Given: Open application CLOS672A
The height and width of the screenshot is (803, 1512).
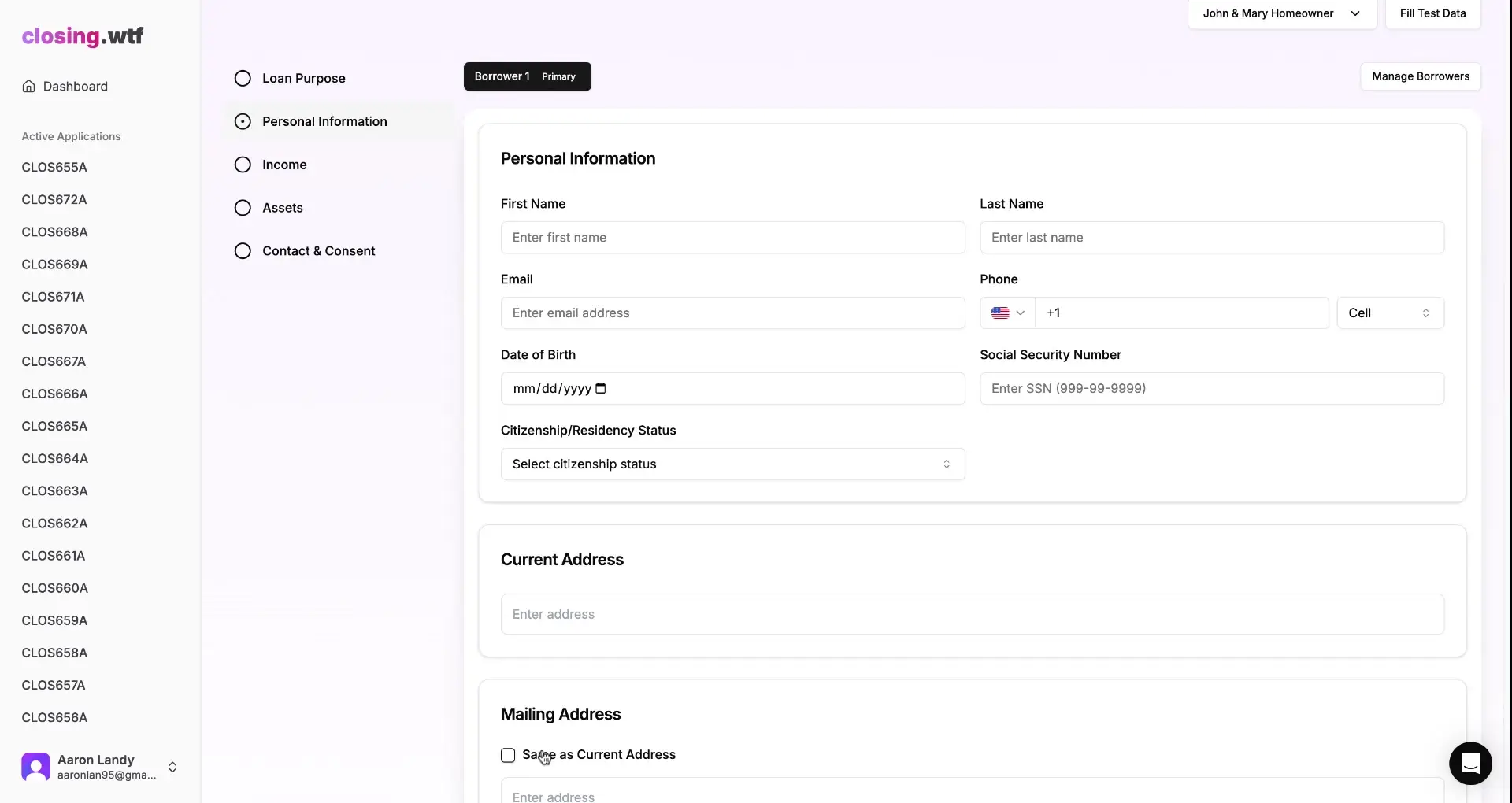Looking at the screenshot, I should point(55,199).
